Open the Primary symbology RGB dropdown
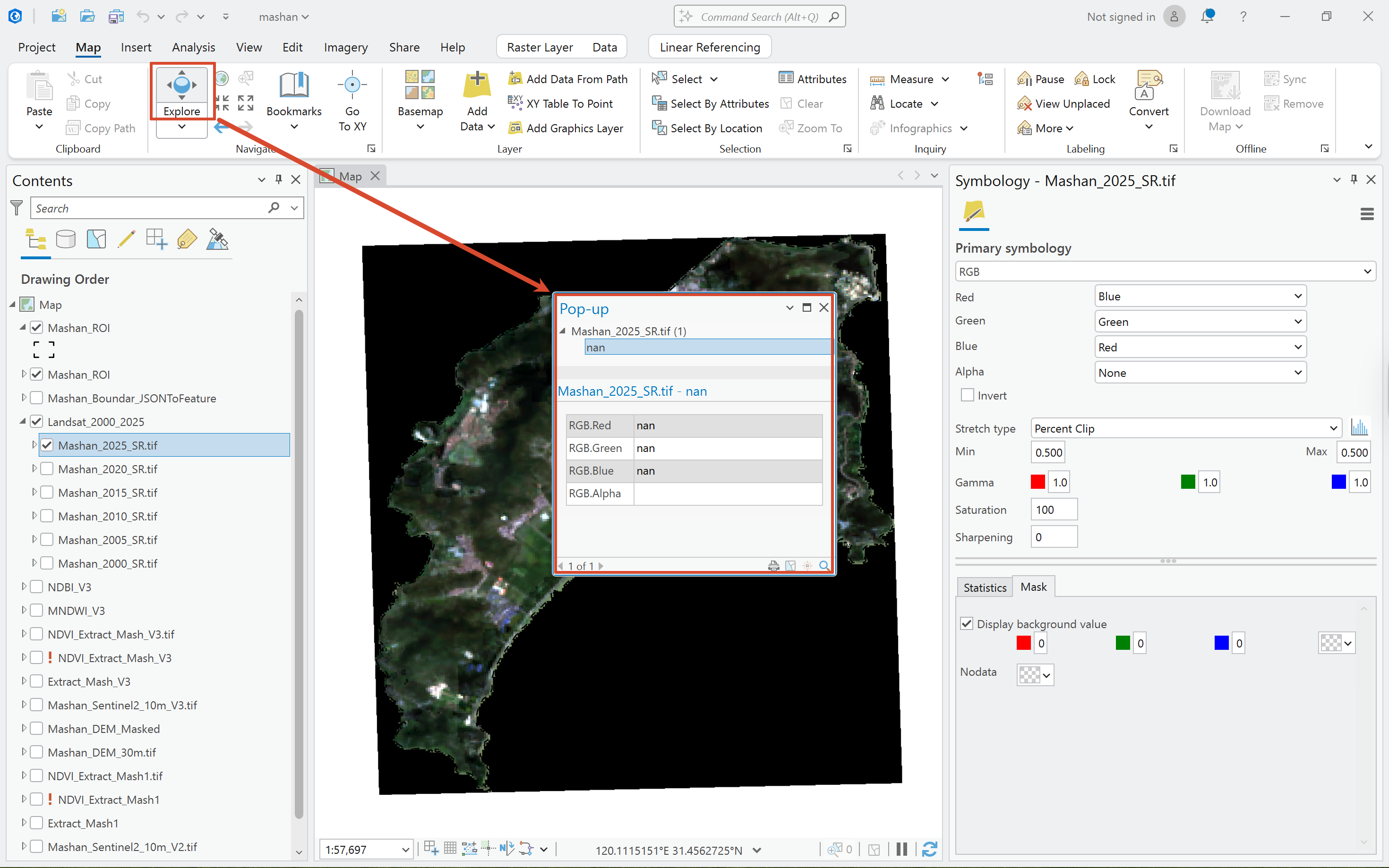This screenshot has height=868, width=1389. (x=1165, y=272)
